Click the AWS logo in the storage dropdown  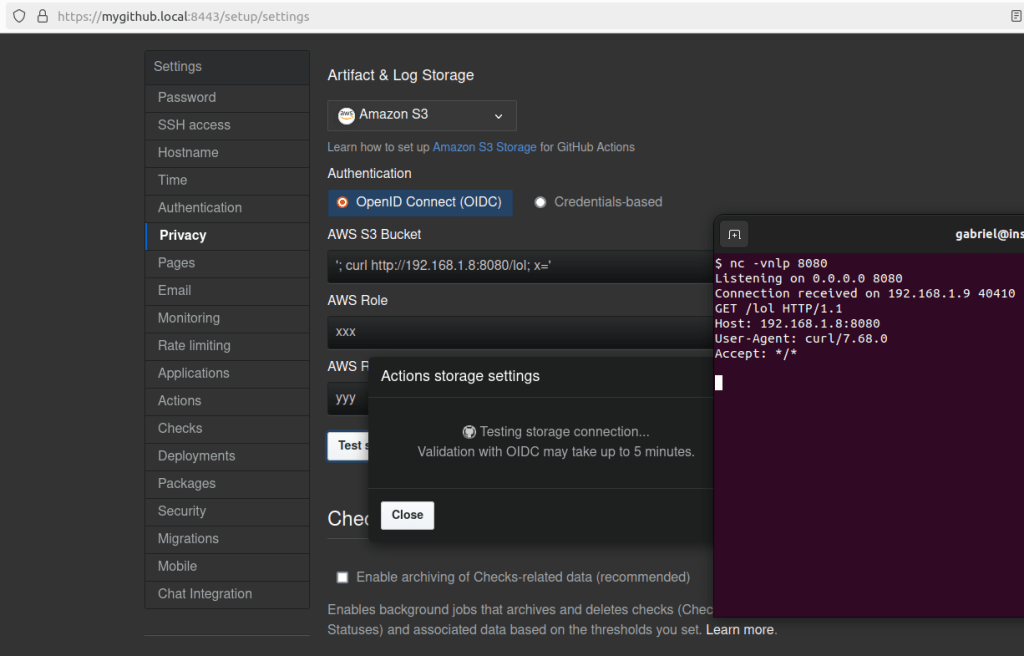(x=346, y=116)
